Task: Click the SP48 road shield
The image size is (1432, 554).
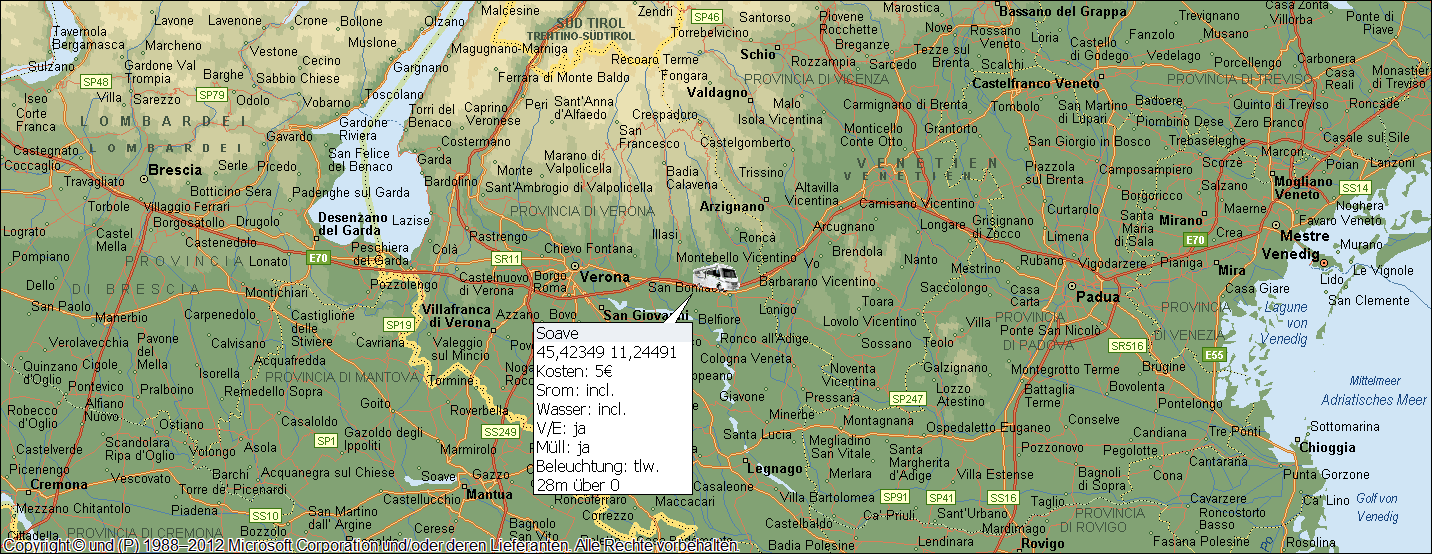Action: [x=96, y=82]
